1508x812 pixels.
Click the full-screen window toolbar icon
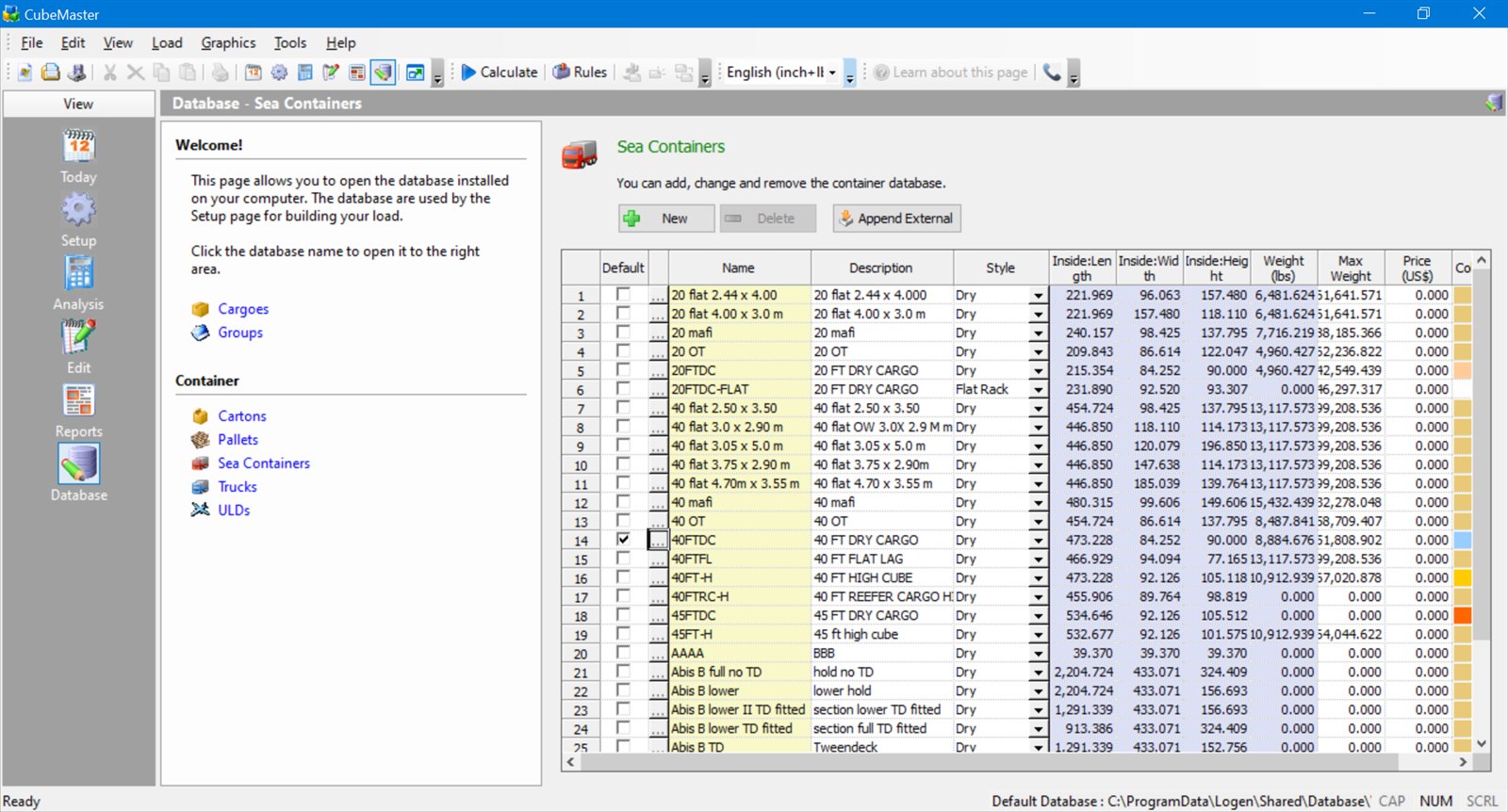(415, 73)
